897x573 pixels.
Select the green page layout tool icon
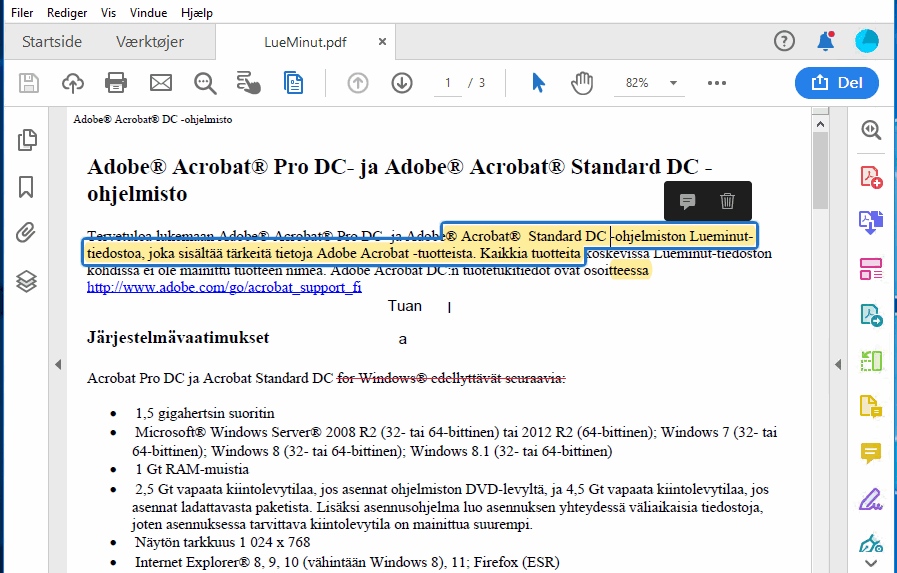[871, 361]
